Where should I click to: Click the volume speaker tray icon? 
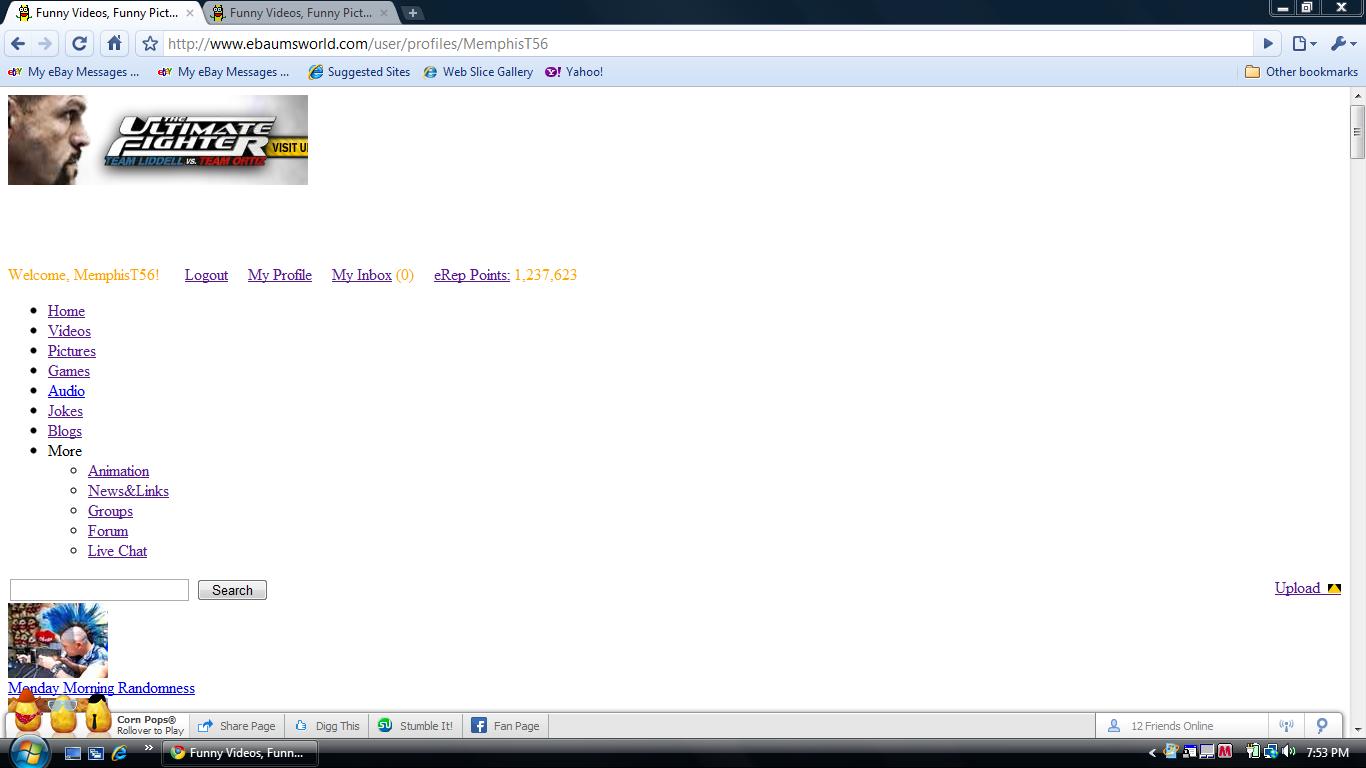(x=1289, y=752)
